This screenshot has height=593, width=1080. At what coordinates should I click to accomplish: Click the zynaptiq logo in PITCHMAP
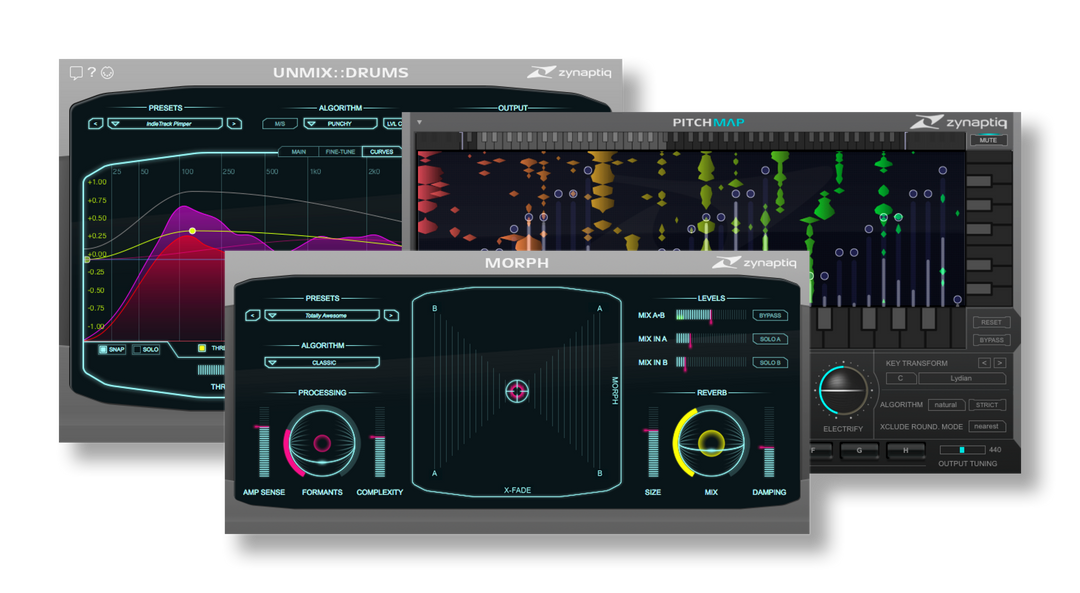click(x=958, y=122)
